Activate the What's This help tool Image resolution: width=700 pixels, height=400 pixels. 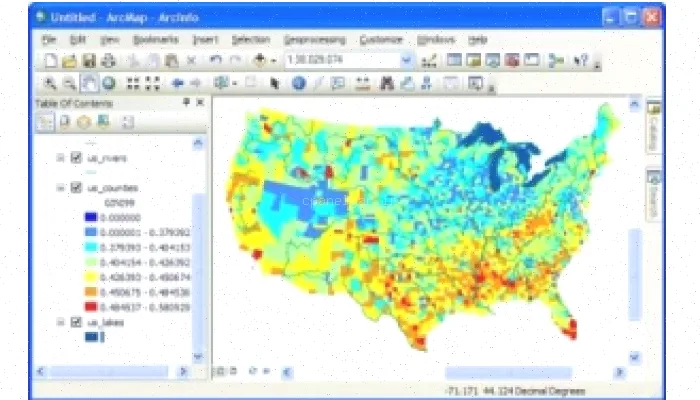click(x=580, y=60)
